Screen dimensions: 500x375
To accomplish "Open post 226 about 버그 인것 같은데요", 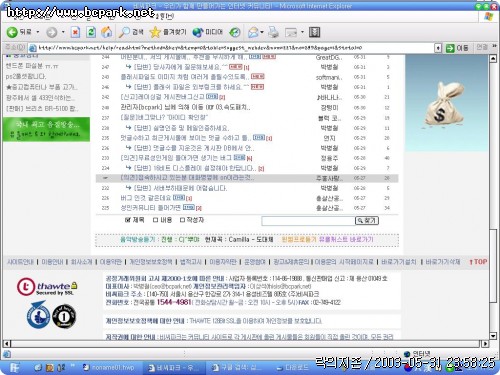I will click(145, 198).
